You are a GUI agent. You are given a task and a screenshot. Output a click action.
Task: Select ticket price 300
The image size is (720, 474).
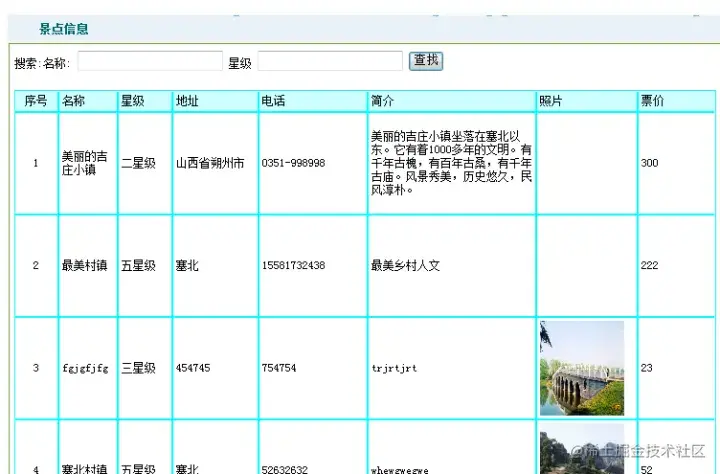pyautogui.click(x=650, y=163)
